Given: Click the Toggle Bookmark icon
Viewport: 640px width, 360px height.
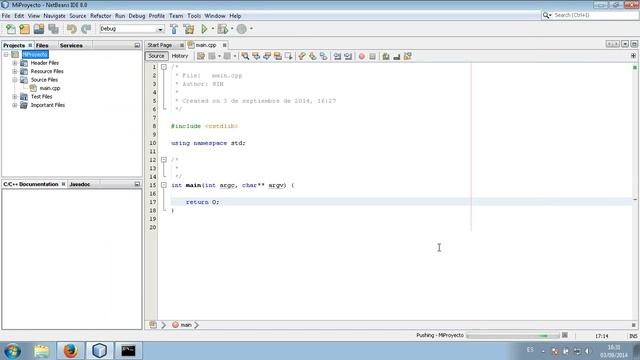Looking at the screenshot, I should (323, 56).
